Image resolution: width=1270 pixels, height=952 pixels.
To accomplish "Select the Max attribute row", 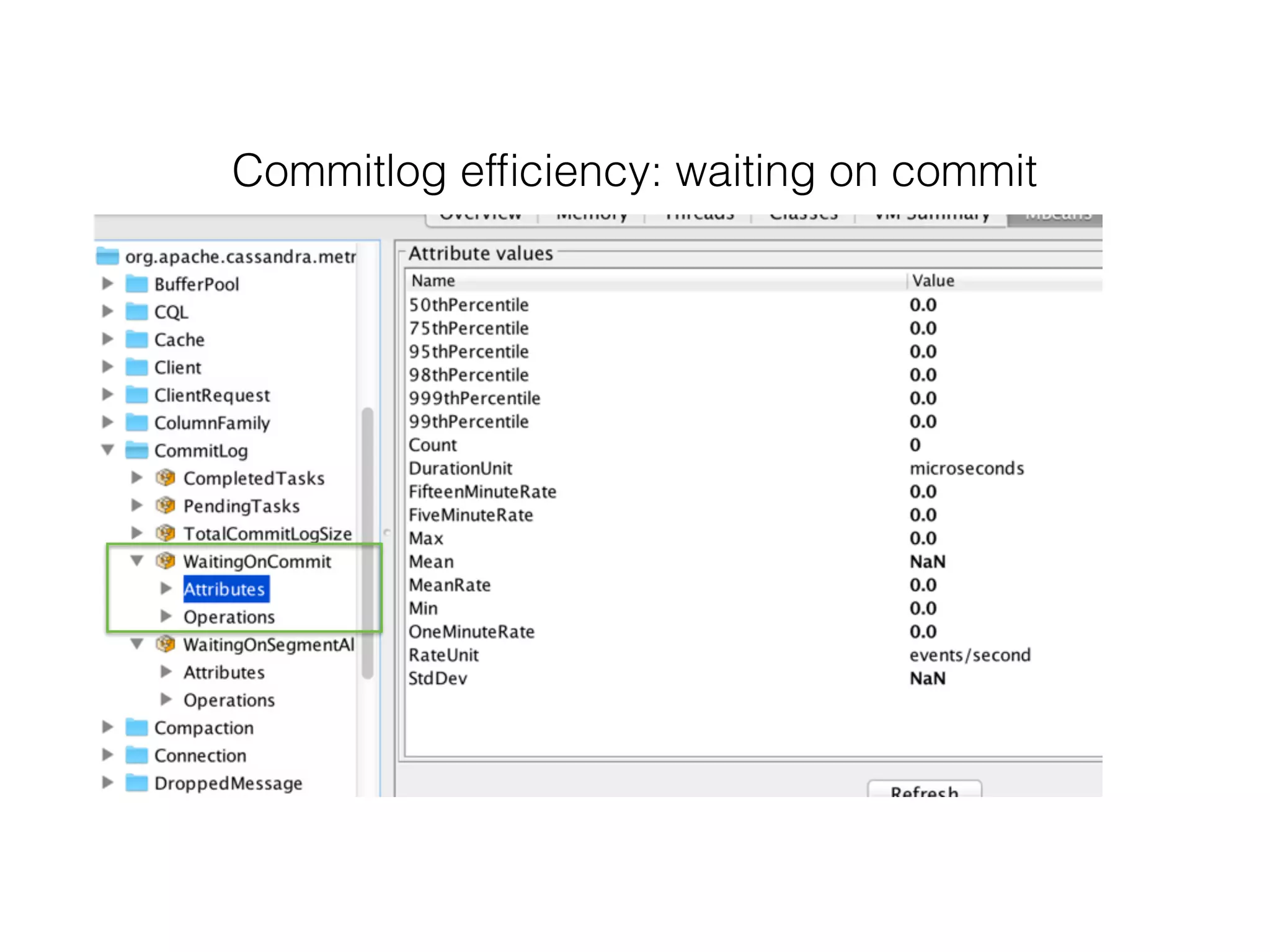I will [754, 539].
